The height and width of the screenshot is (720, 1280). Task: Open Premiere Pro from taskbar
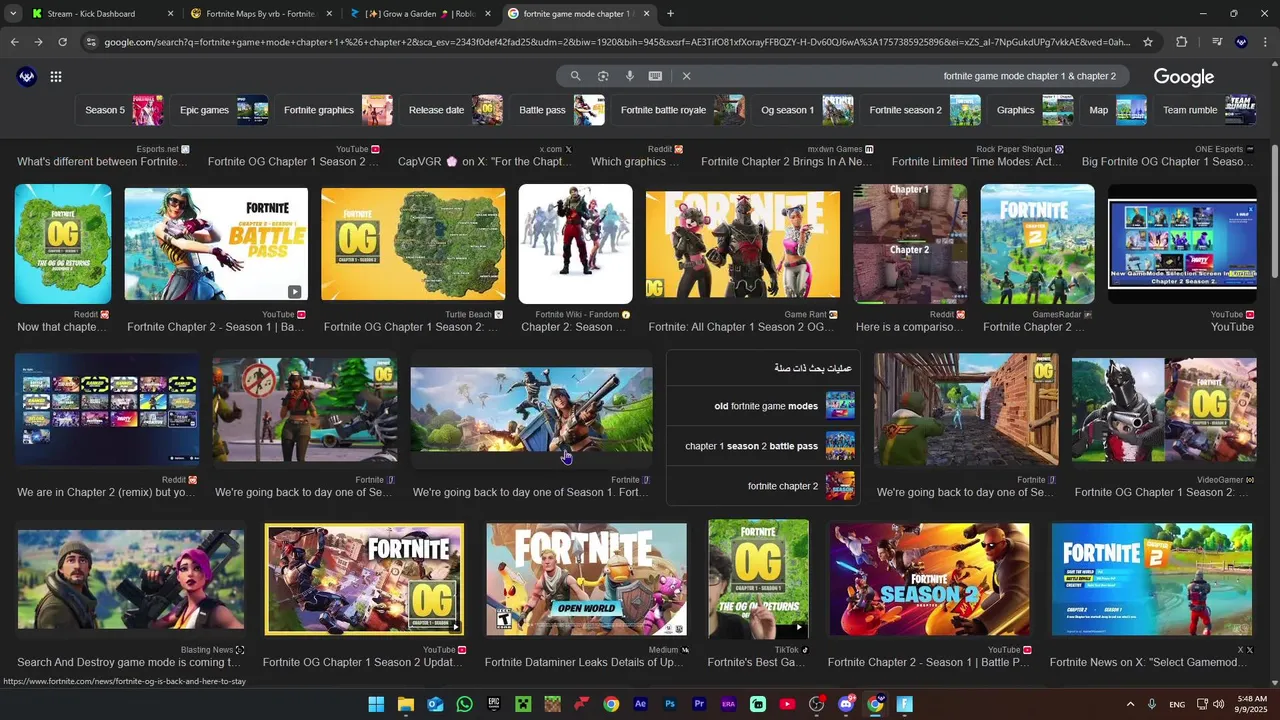point(699,704)
